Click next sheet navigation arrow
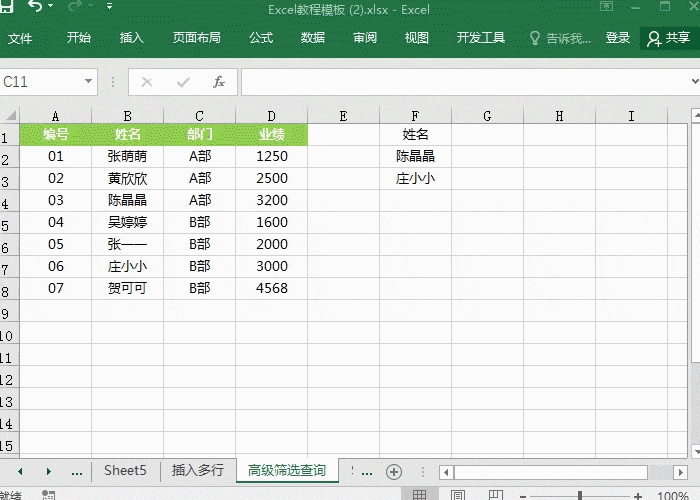 click(x=49, y=471)
